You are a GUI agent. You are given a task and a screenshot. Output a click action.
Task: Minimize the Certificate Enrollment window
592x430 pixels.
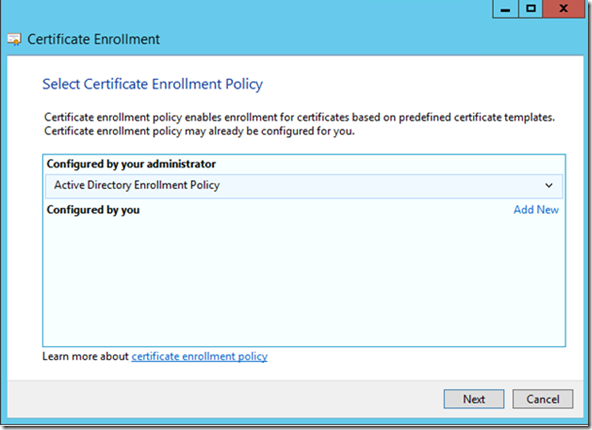point(506,9)
